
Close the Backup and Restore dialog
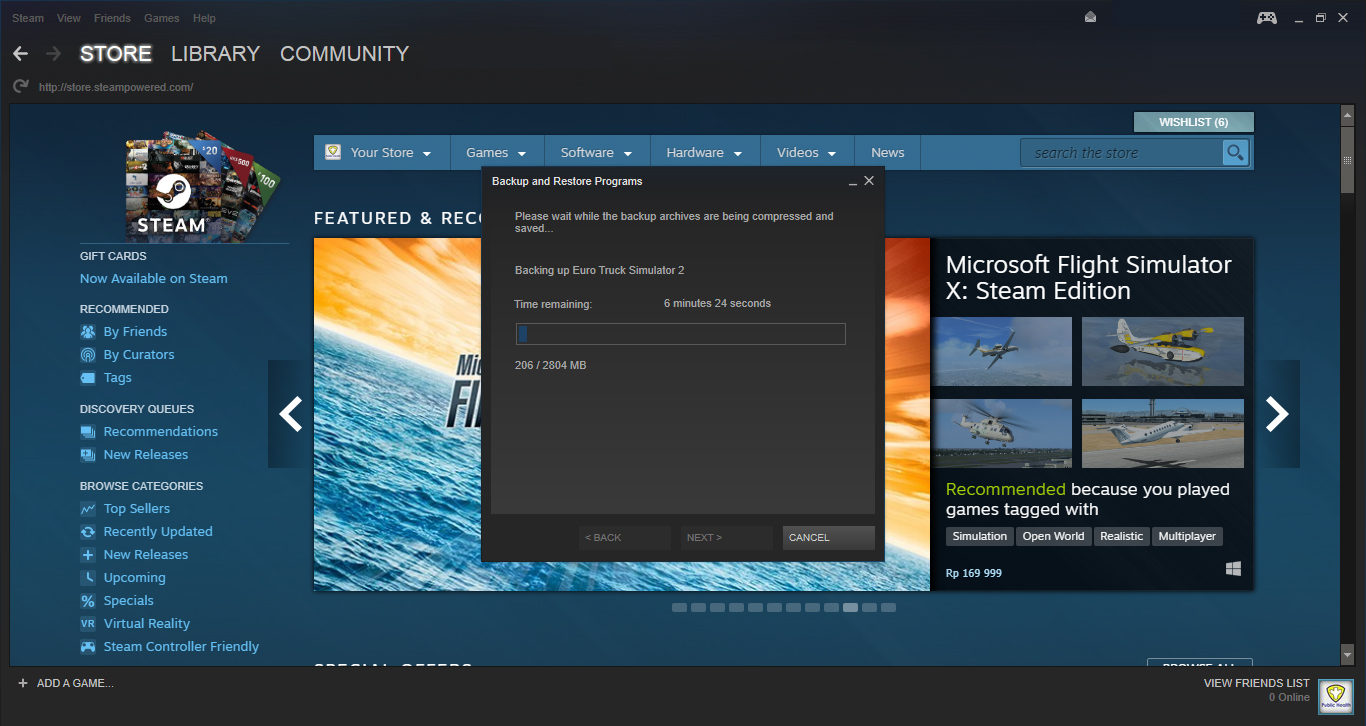click(x=869, y=181)
